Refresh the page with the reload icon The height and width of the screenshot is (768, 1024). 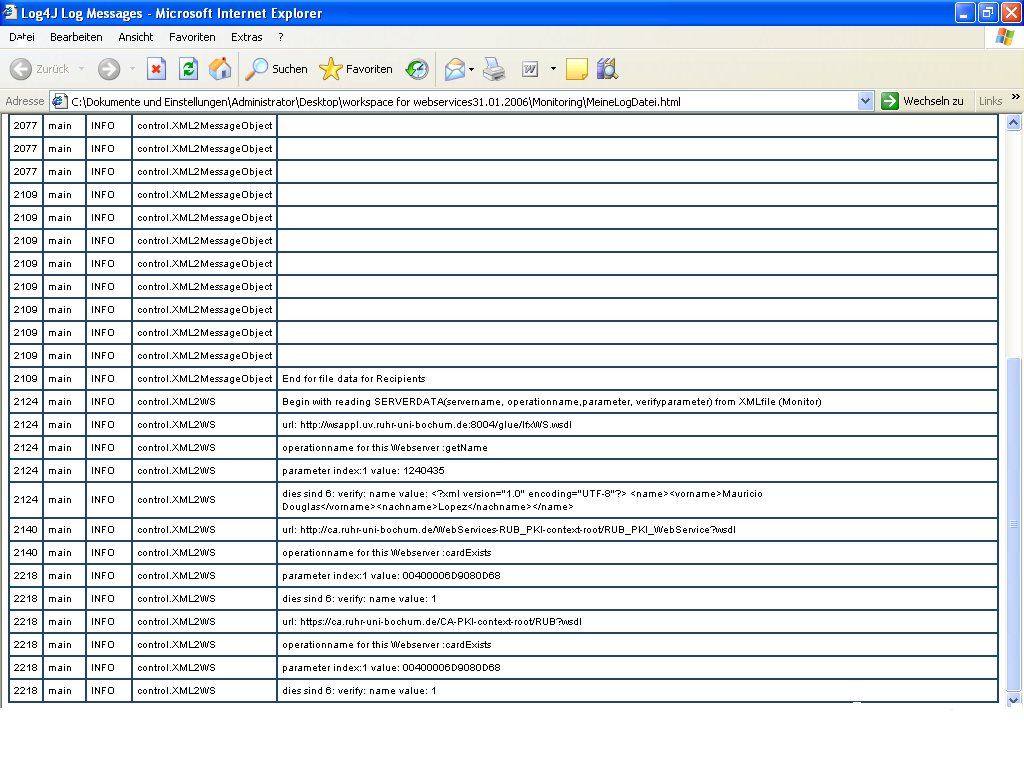point(188,69)
